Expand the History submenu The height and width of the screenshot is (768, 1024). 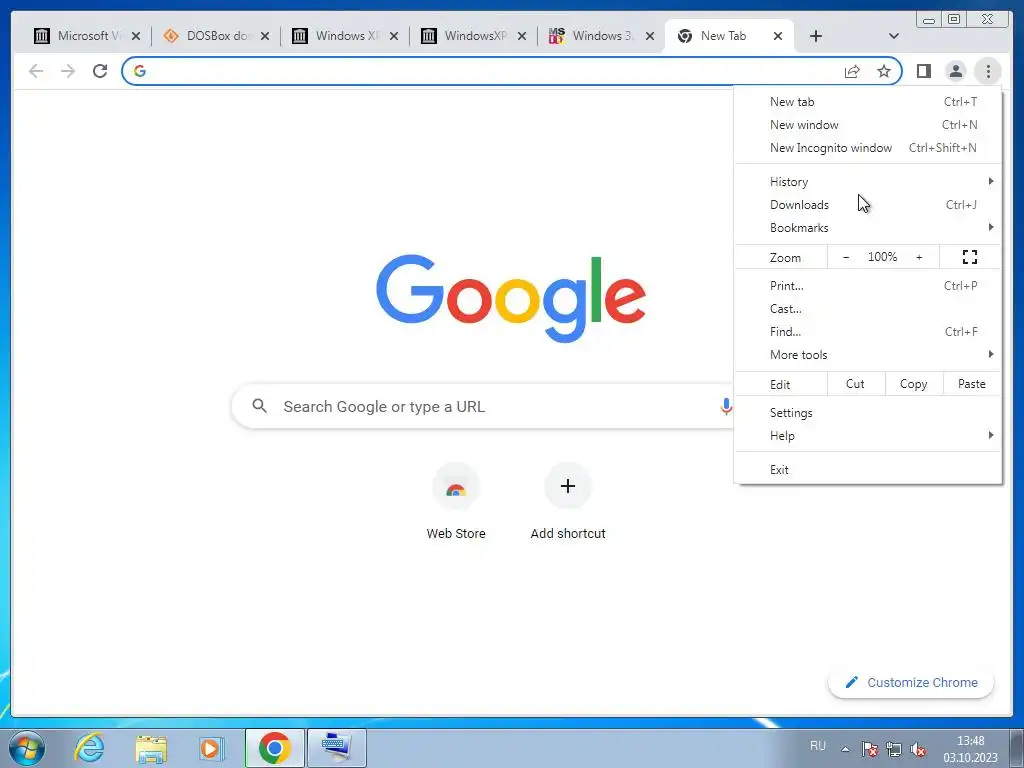point(868,182)
